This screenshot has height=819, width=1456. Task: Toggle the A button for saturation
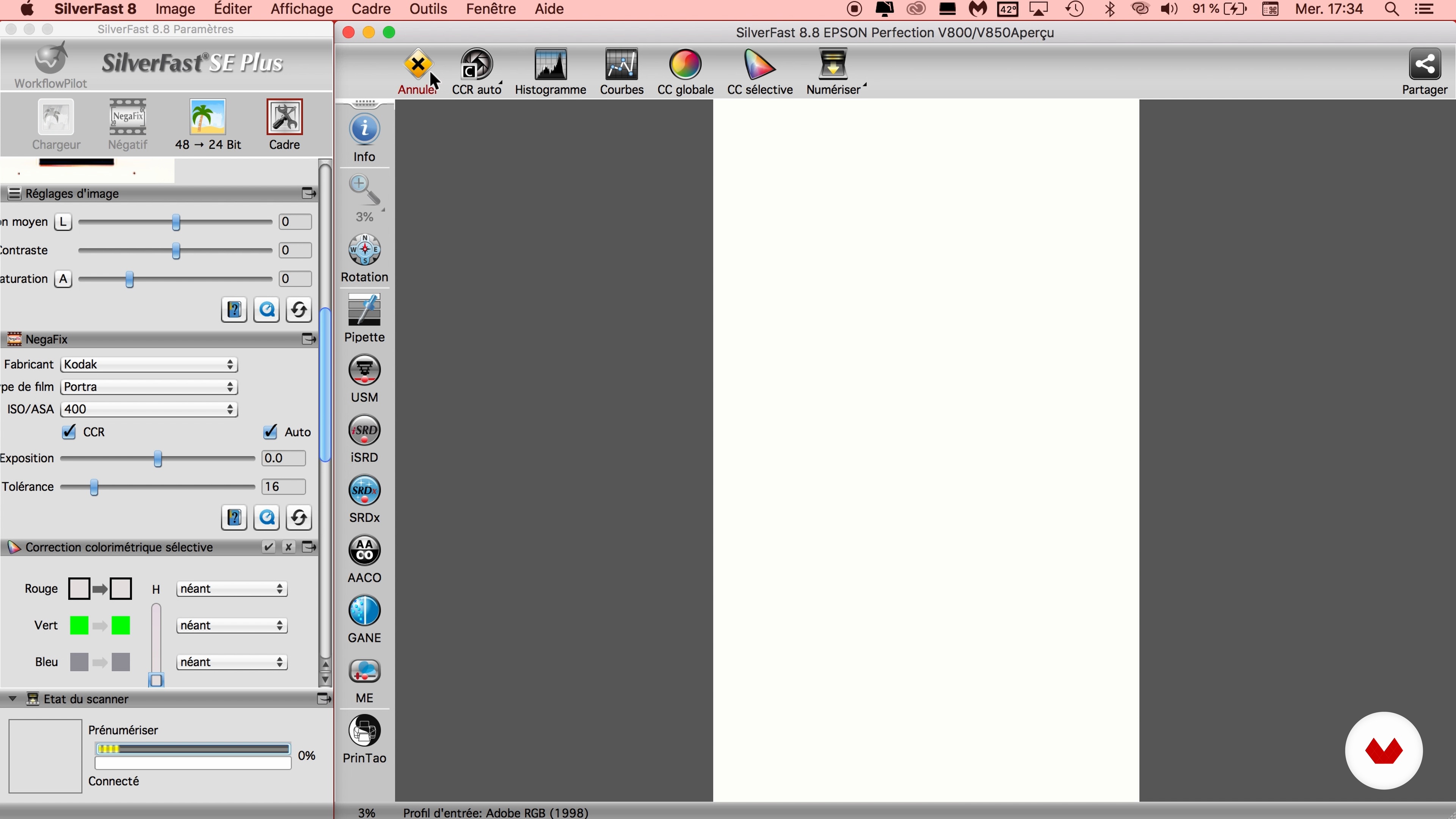point(63,279)
